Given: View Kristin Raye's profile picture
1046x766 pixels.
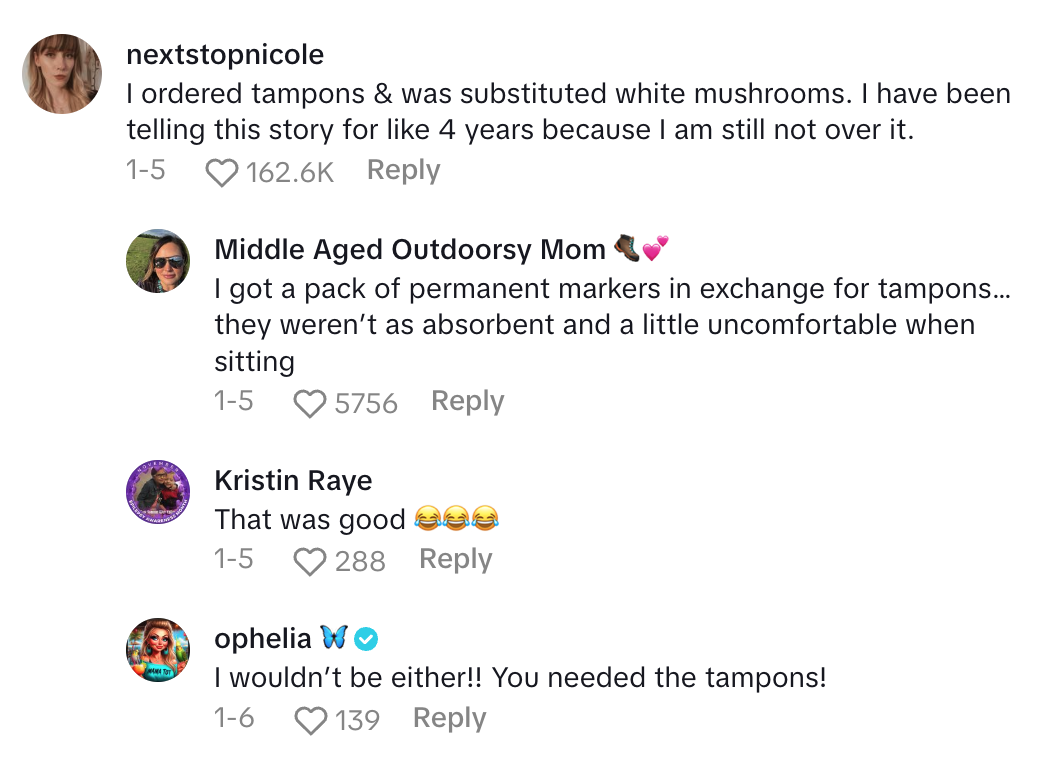Looking at the screenshot, I should (158, 494).
